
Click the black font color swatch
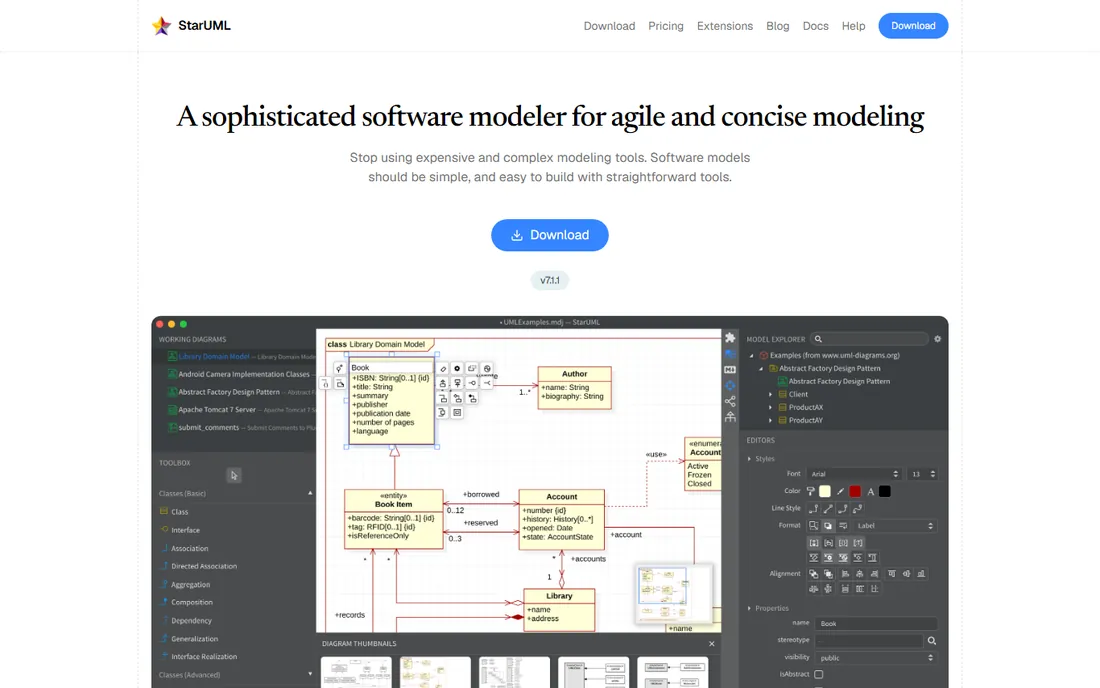click(x=885, y=492)
